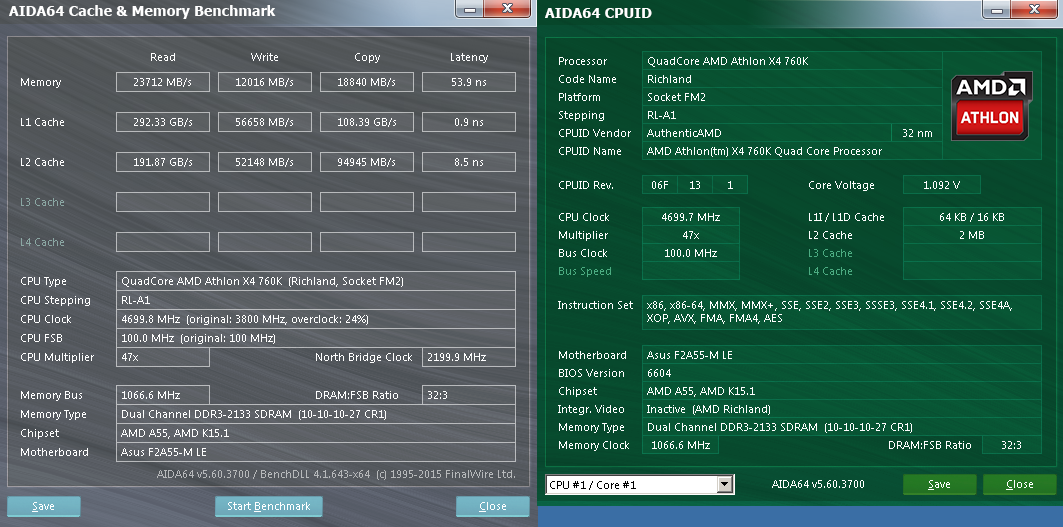Click L1 Cache Latency 0.9 ns
The width and height of the screenshot is (1063, 527).
click(468, 122)
